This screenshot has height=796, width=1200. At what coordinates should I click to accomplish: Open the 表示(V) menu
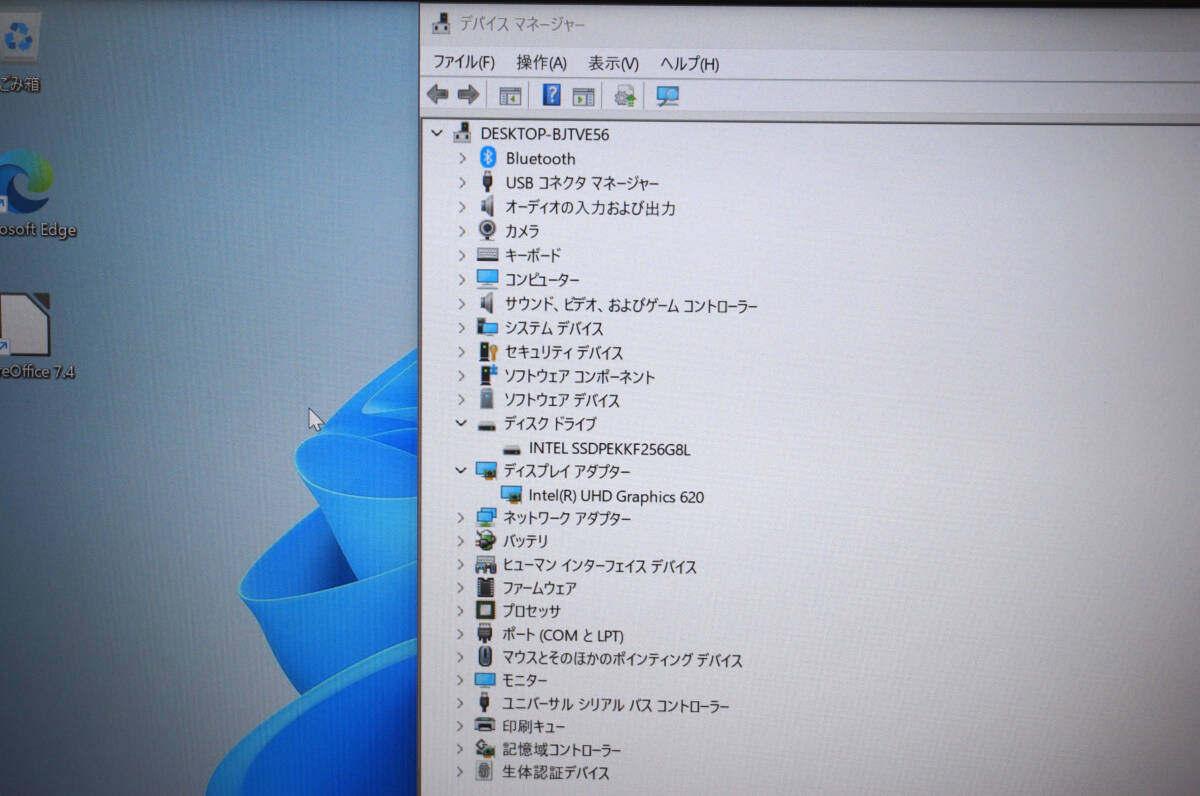point(613,63)
